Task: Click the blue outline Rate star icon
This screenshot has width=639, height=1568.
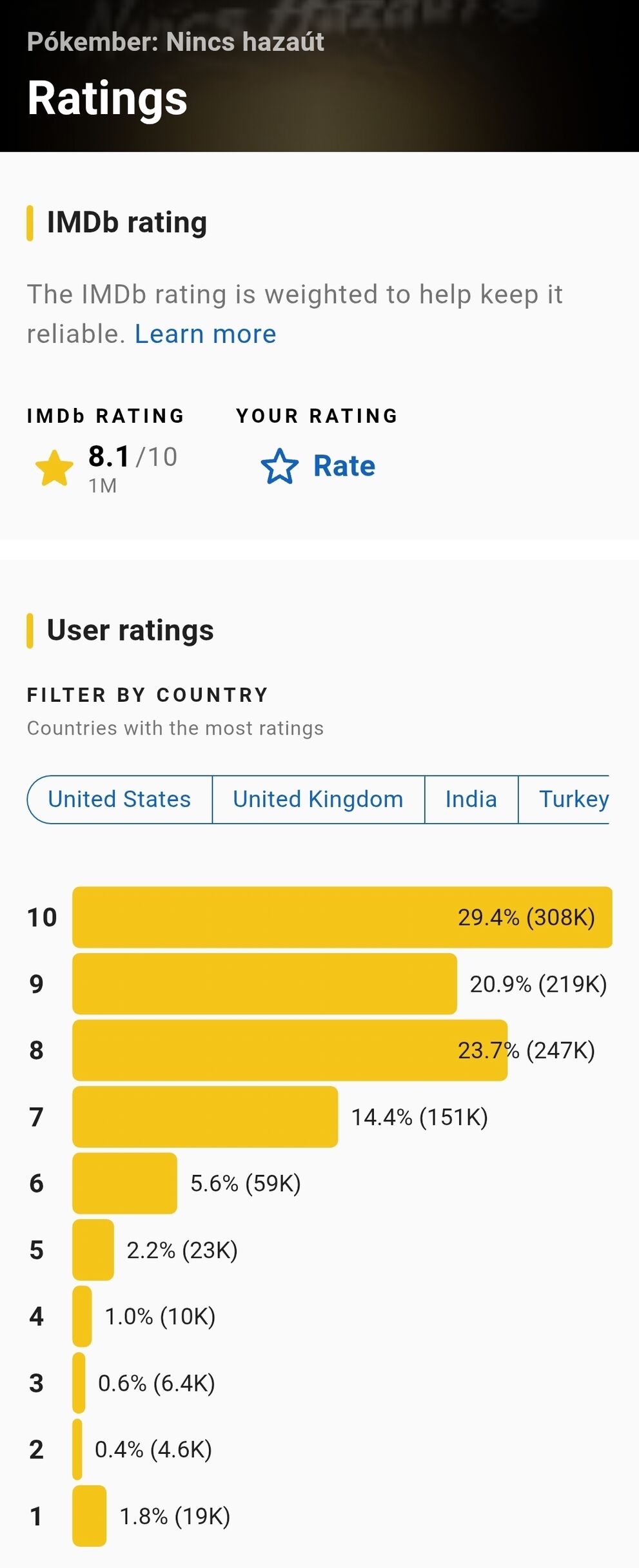Action: [x=280, y=466]
